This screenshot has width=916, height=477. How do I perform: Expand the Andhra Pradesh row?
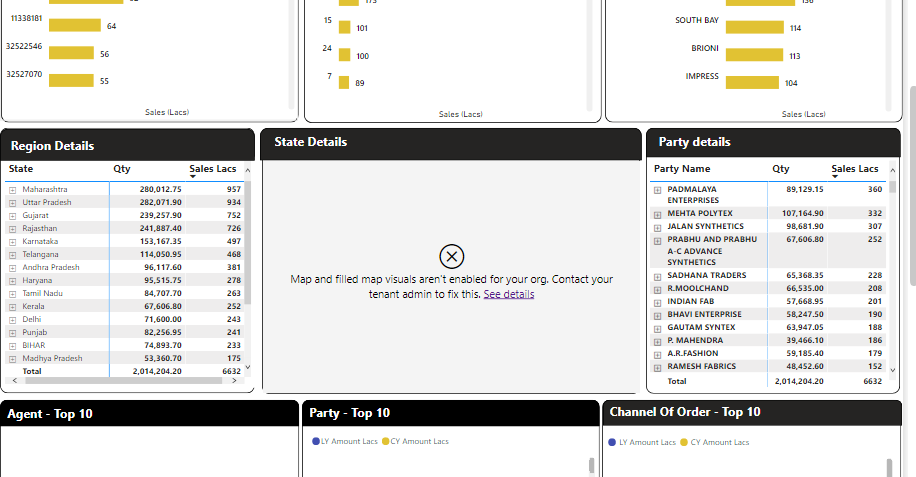[x=12, y=268]
